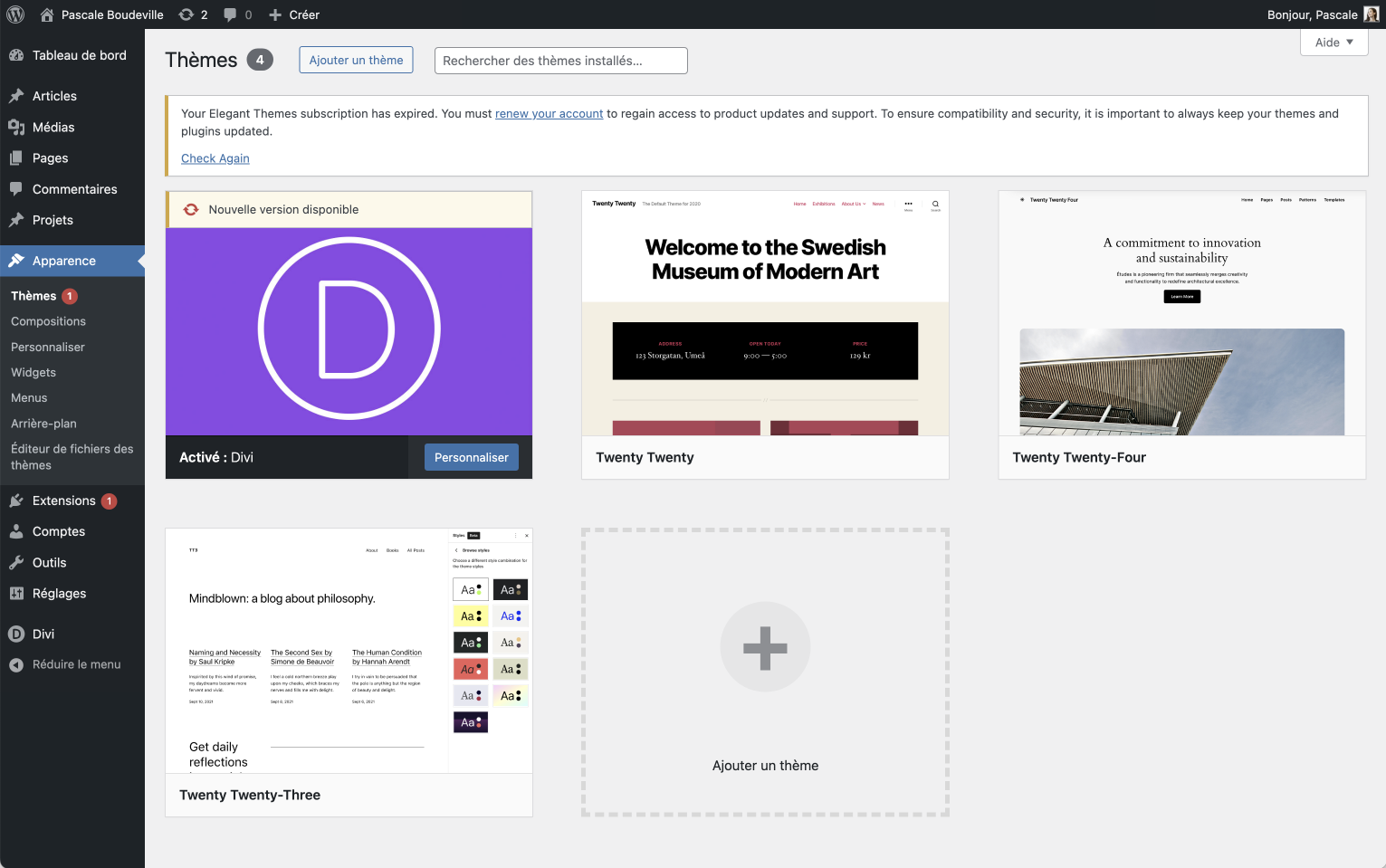Click the Outils wrench icon
The image size is (1386, 868).
point(16,562)
